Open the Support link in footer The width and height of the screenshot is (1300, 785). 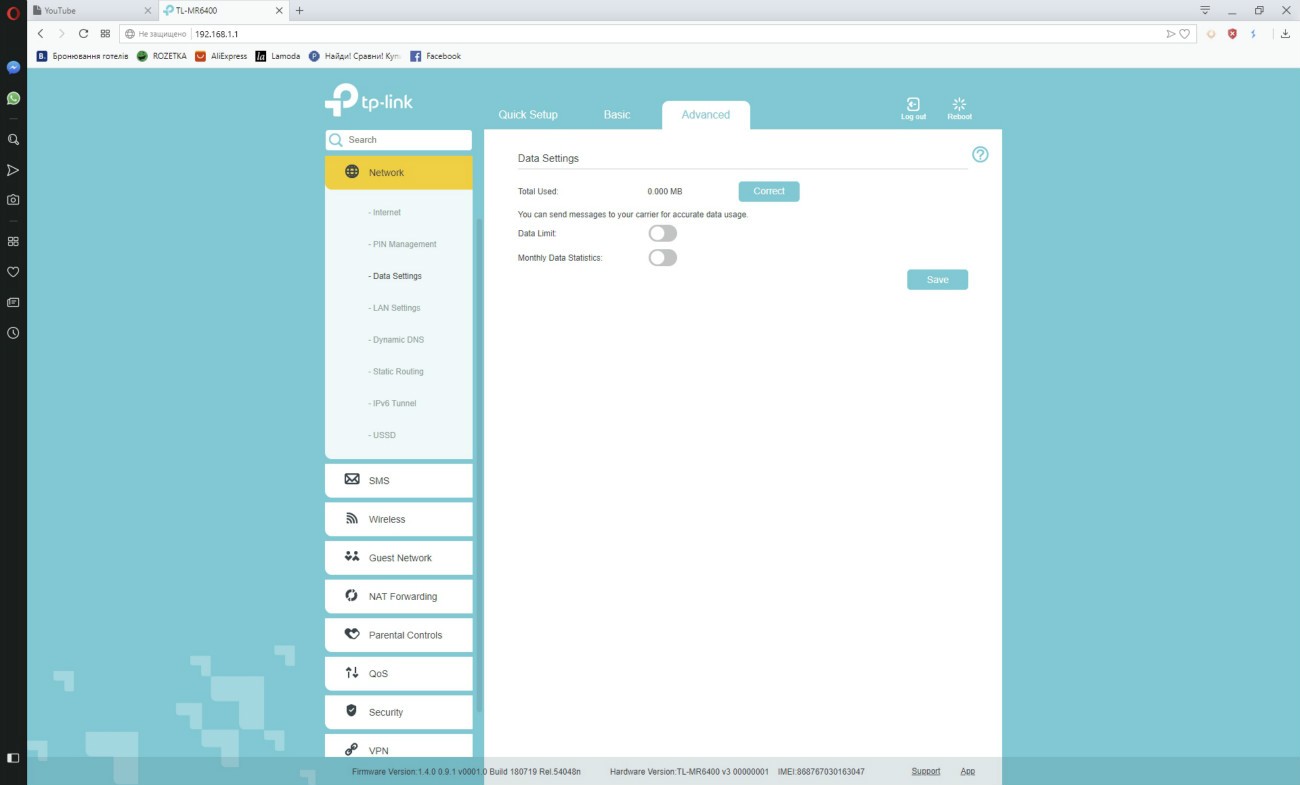click(x=925, y=771)
